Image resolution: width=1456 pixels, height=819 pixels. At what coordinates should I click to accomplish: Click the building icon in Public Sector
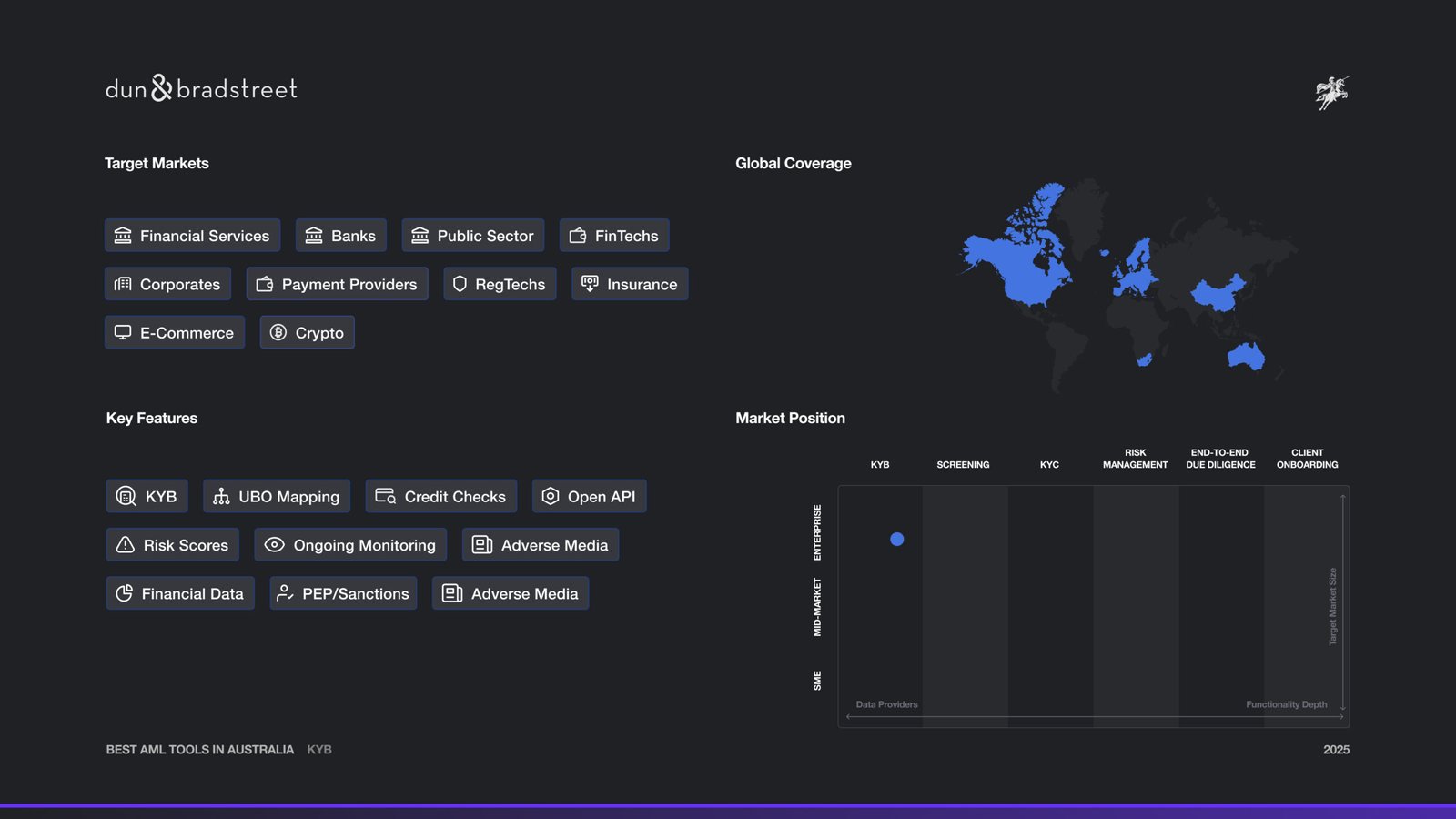point(420,236)
